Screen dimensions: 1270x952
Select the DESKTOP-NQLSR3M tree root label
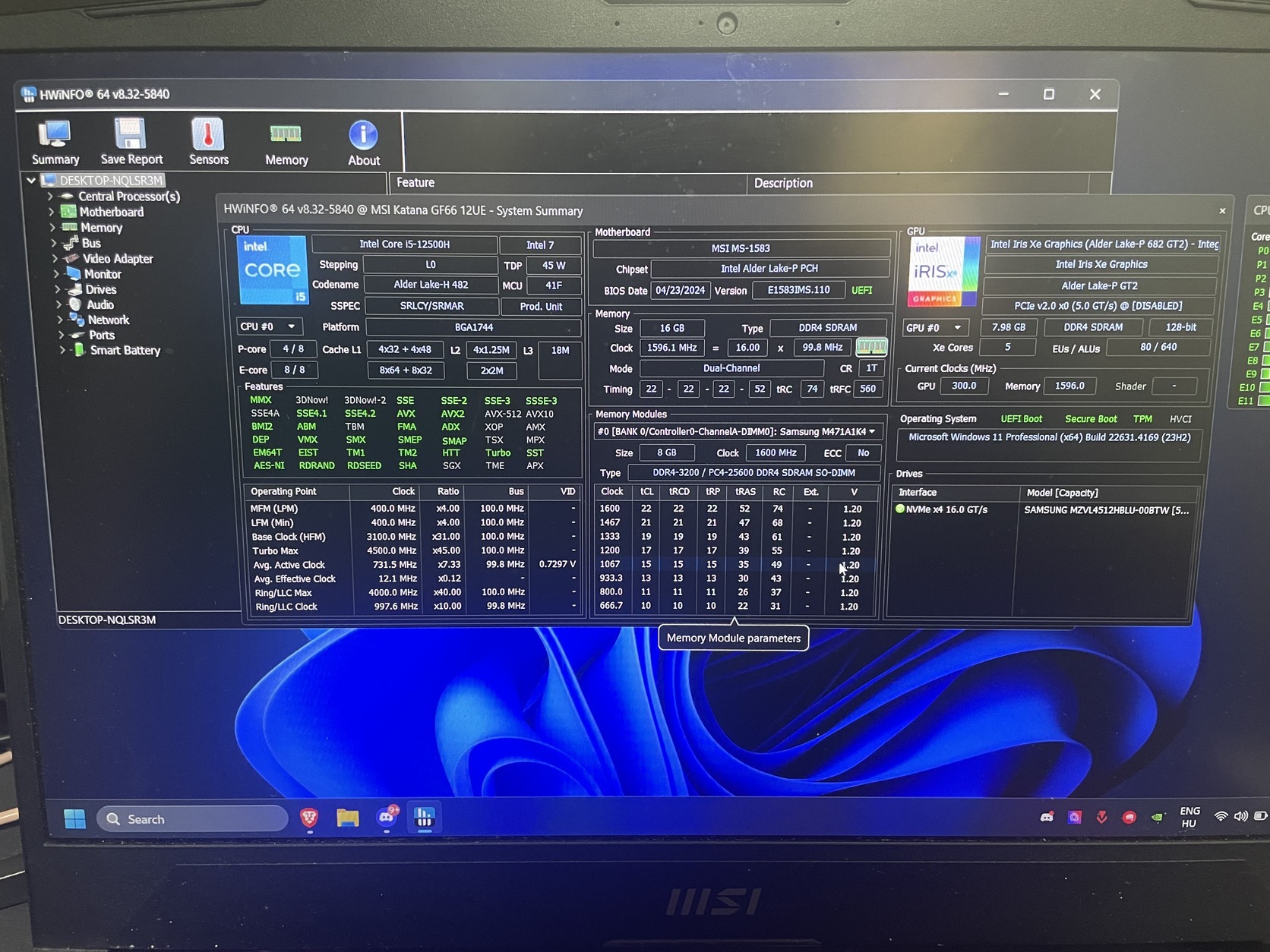click(x=111, y=180)
